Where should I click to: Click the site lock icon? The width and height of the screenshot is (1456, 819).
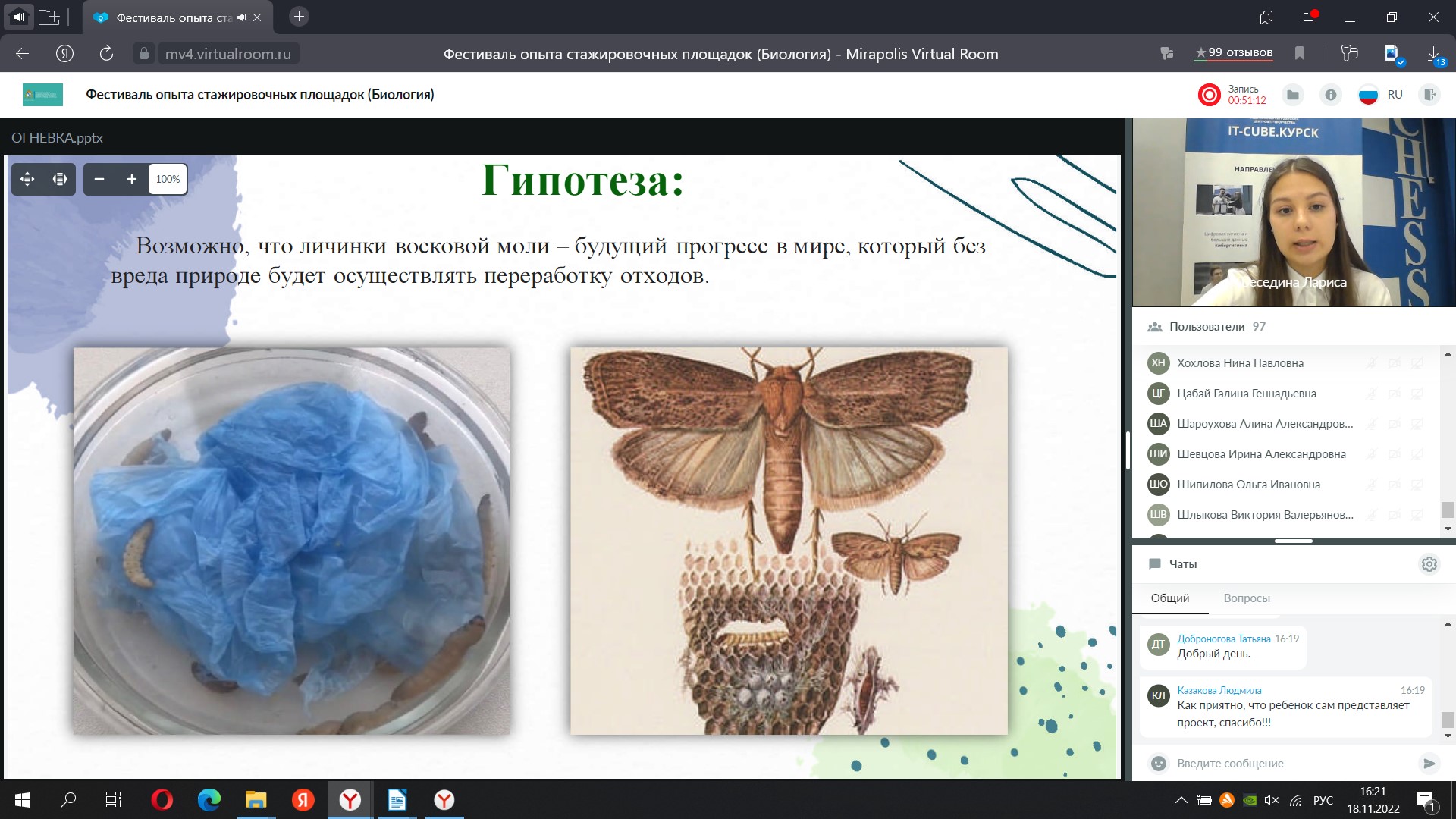(143, 54)
